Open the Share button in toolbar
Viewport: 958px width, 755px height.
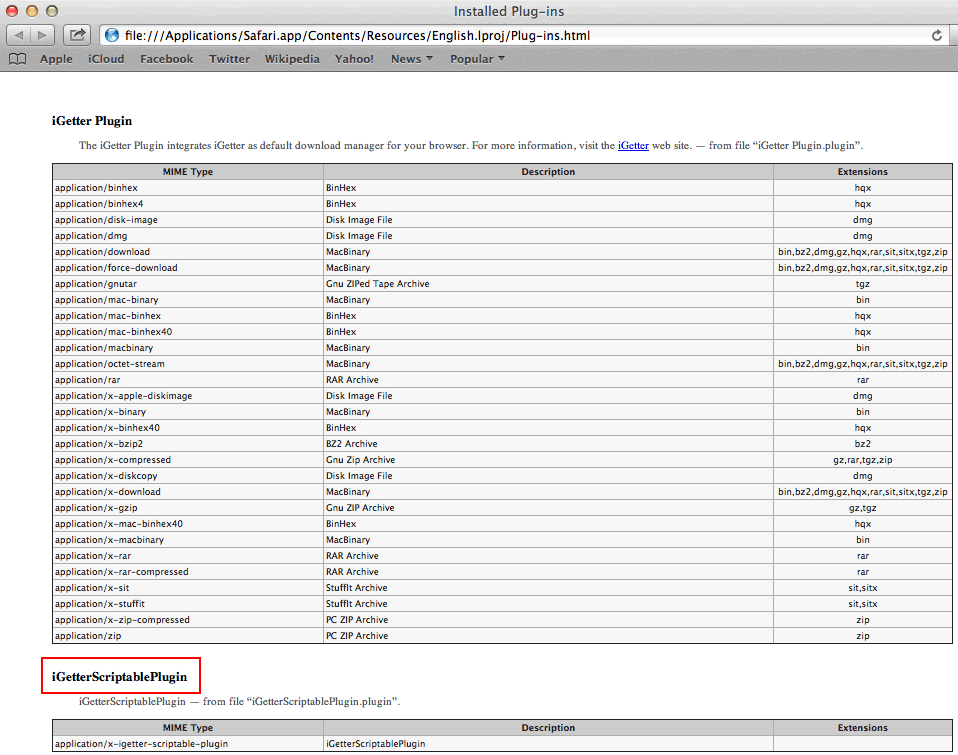(x=77, y=35)
